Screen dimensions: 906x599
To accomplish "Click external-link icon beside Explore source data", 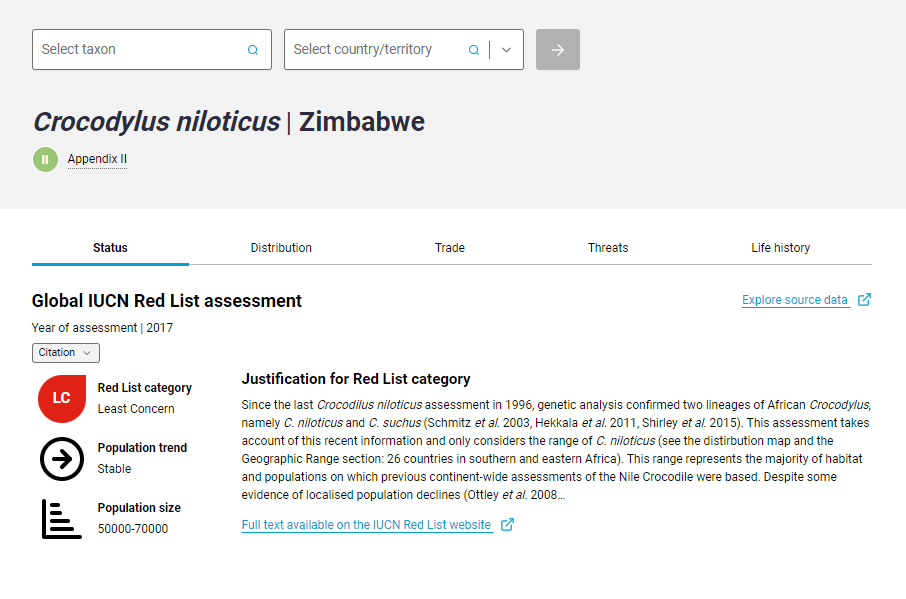I will pyautogui.click(x=864, y=299).
